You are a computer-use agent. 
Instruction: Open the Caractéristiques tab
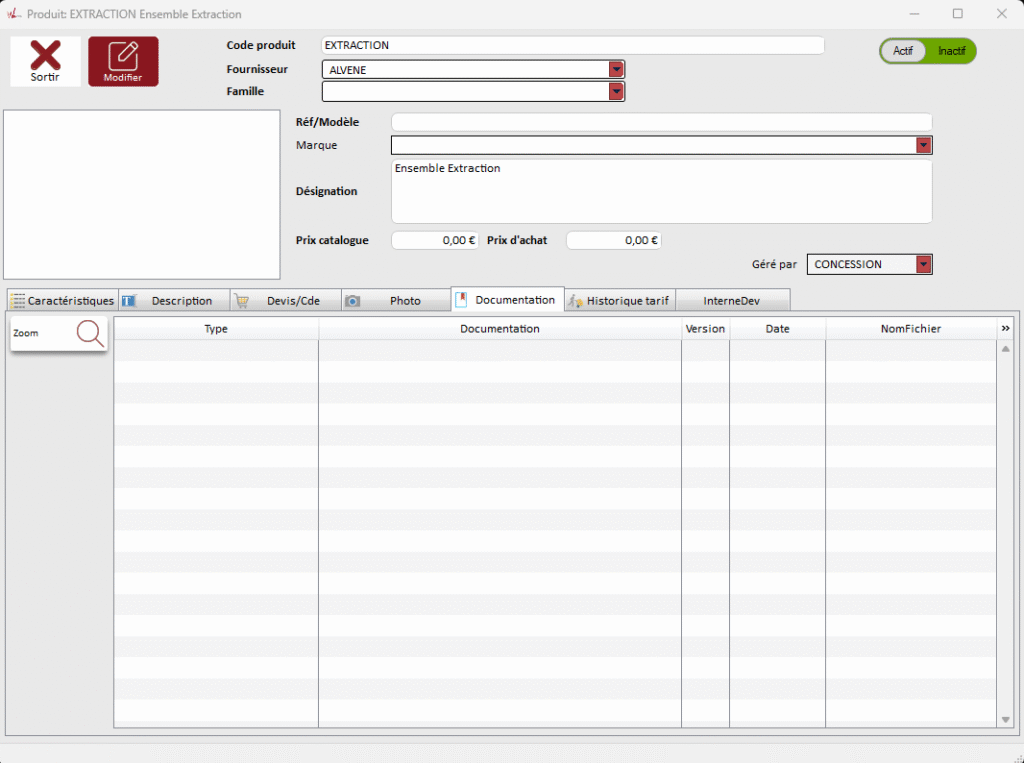pyautogui.click(x=62, y=300)
